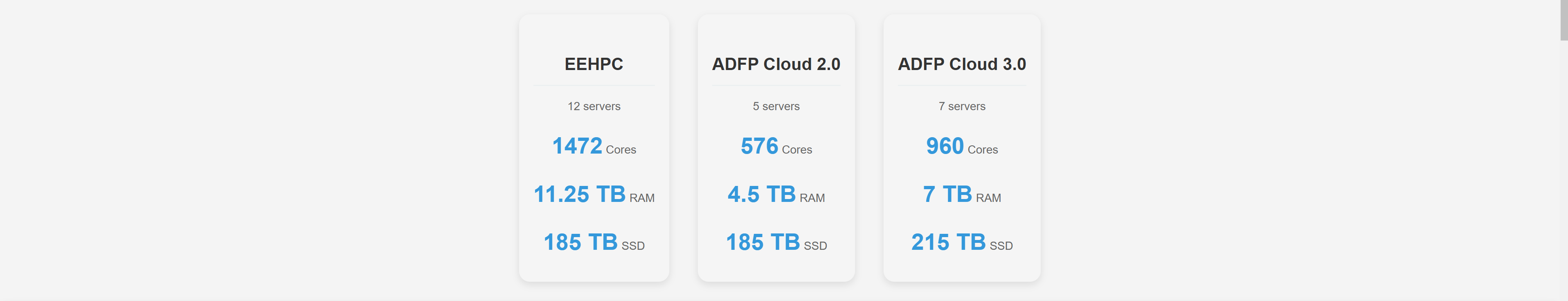The image size is (1568, 301).
Task: Click the 'Cores' label beside 960
Action: 983,150
